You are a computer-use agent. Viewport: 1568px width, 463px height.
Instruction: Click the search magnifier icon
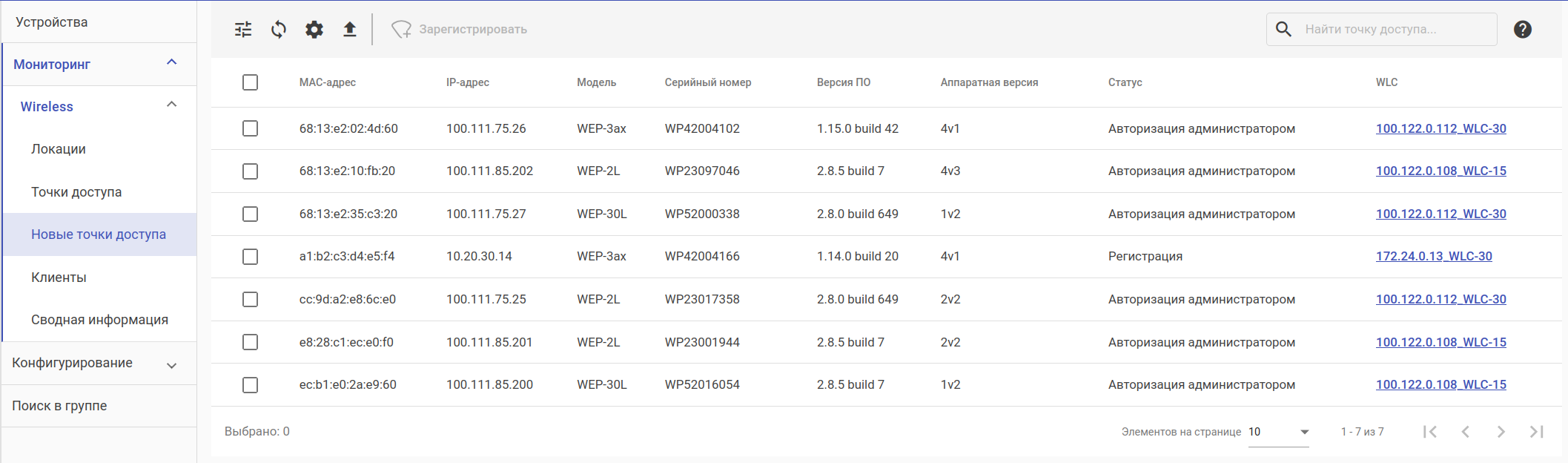click(1283, 30)
